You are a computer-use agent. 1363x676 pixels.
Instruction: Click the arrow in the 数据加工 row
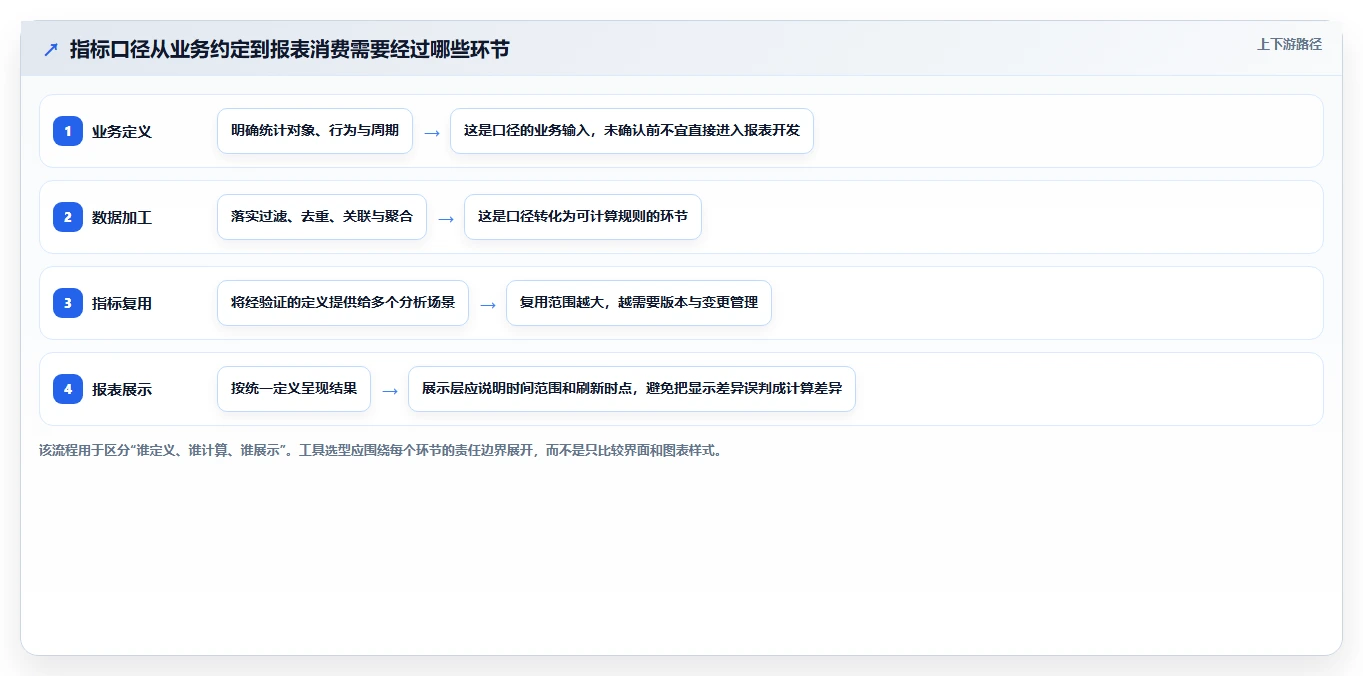point(446,218)
